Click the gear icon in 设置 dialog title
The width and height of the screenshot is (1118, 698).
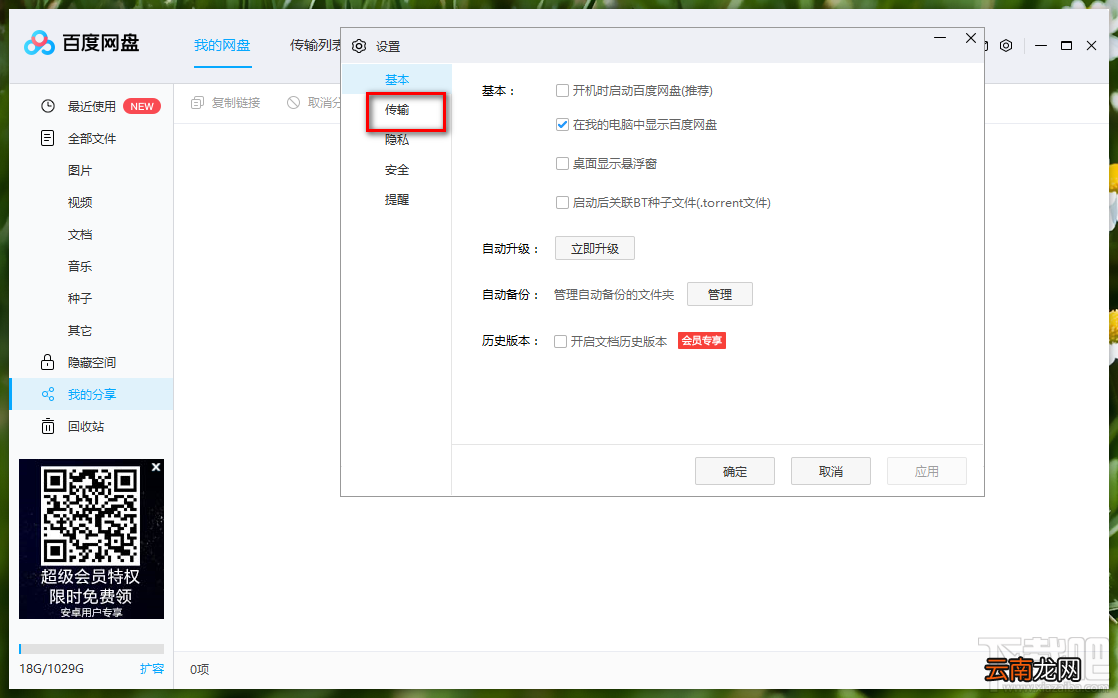[359, 46]
